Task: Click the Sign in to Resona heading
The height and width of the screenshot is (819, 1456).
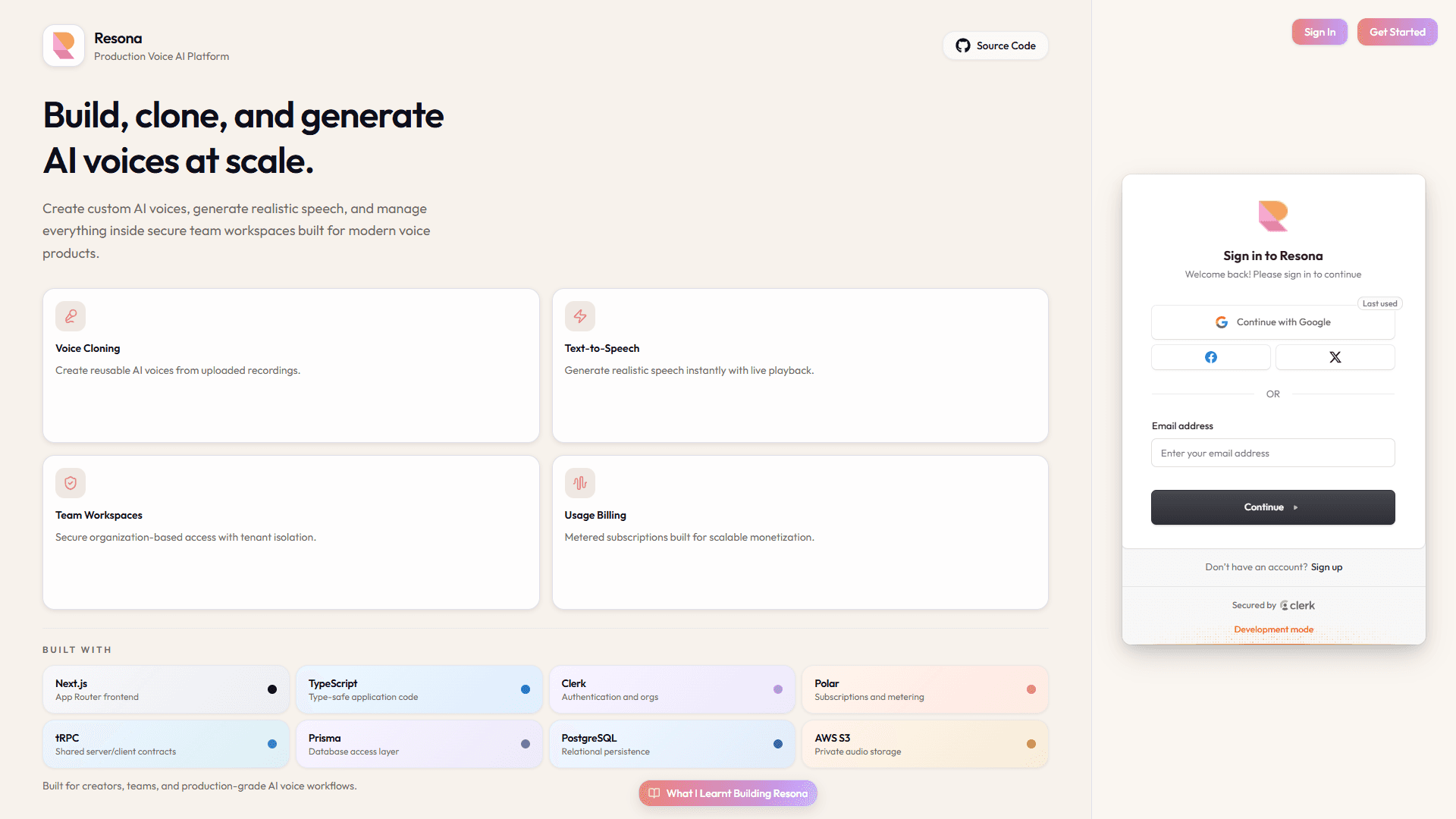Action: 1273,256
